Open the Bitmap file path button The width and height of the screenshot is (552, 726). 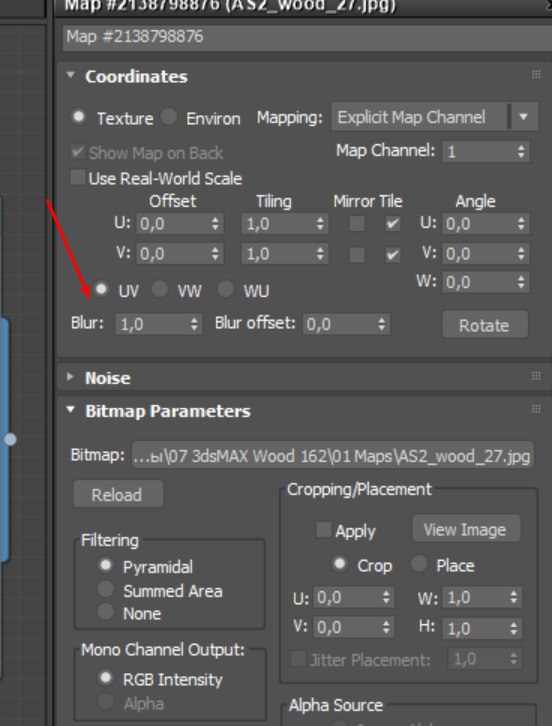(x=332, y=456)
